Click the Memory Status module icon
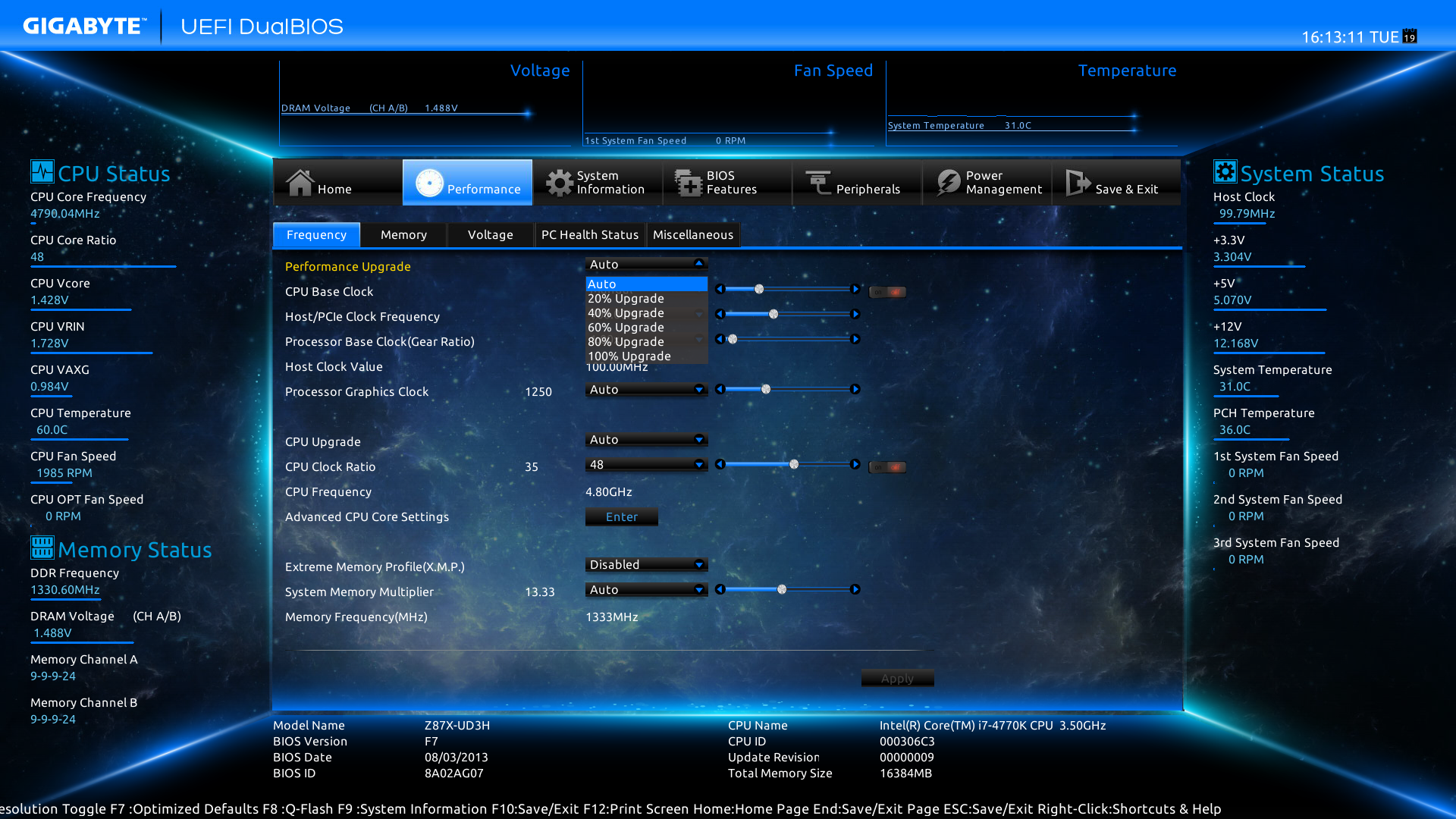 click(x=42, y=548)
